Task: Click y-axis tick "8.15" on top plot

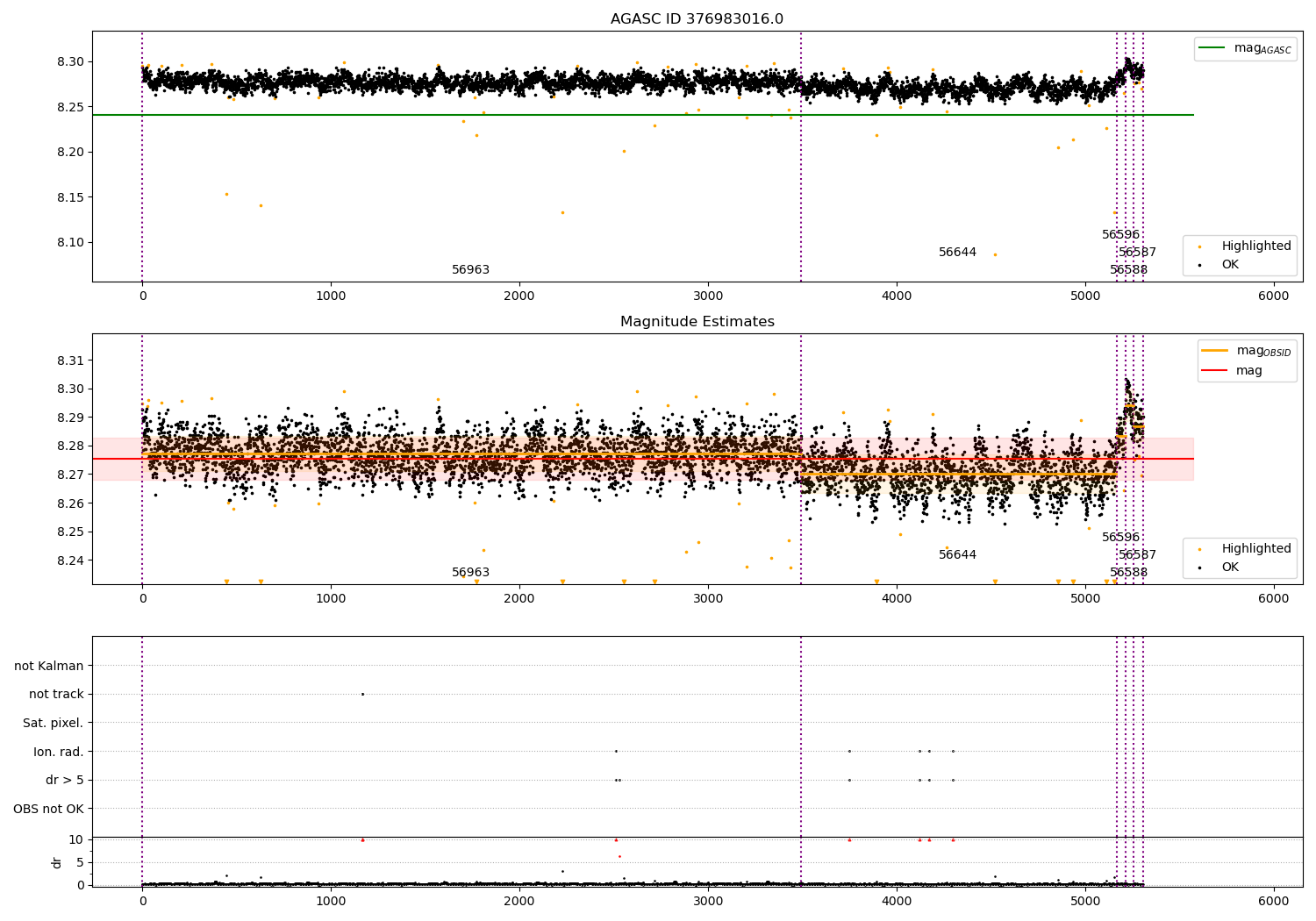Action: click(x=72, y=197)
